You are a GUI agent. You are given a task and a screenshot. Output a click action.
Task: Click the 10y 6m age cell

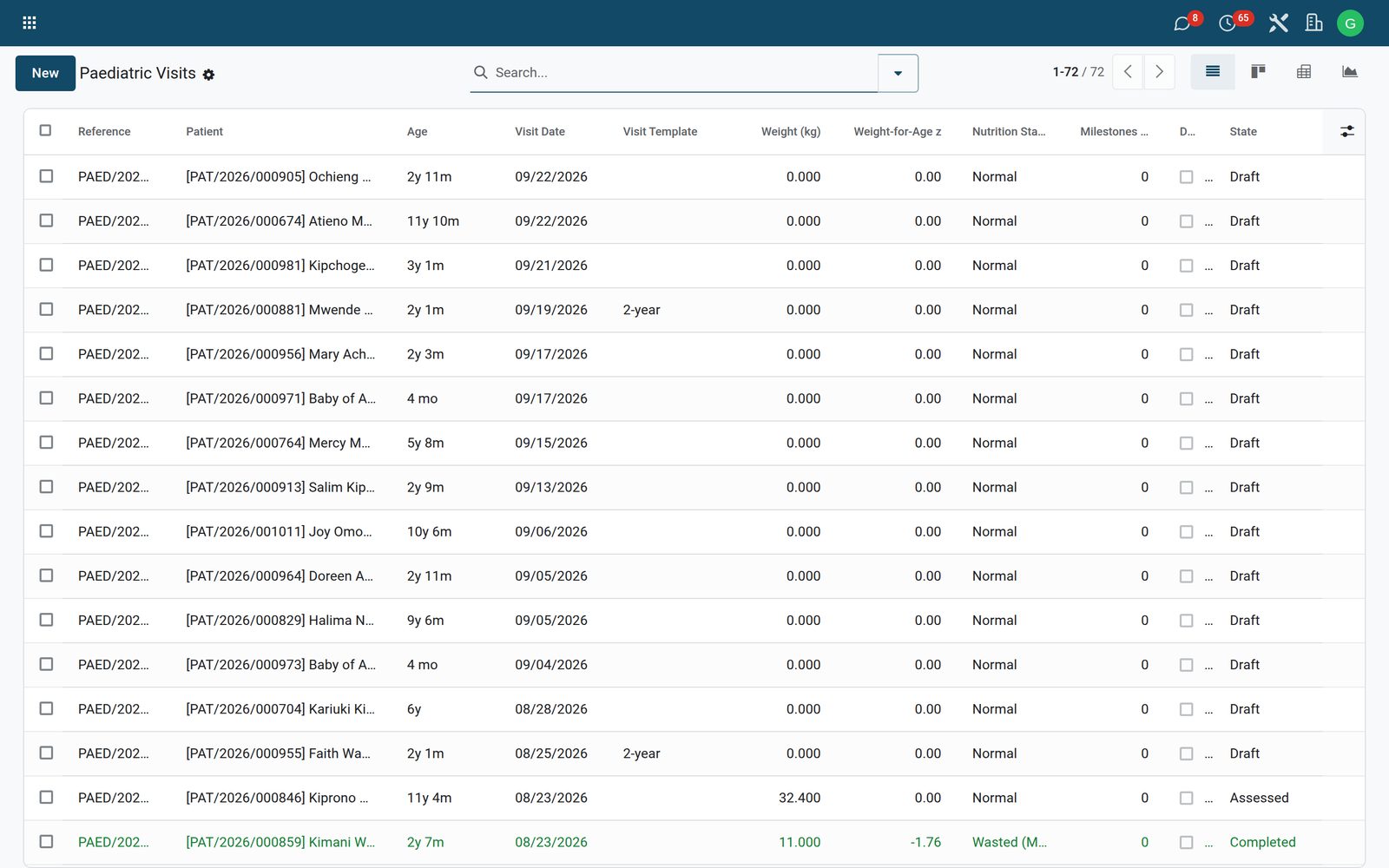click(x=429, y=531)
